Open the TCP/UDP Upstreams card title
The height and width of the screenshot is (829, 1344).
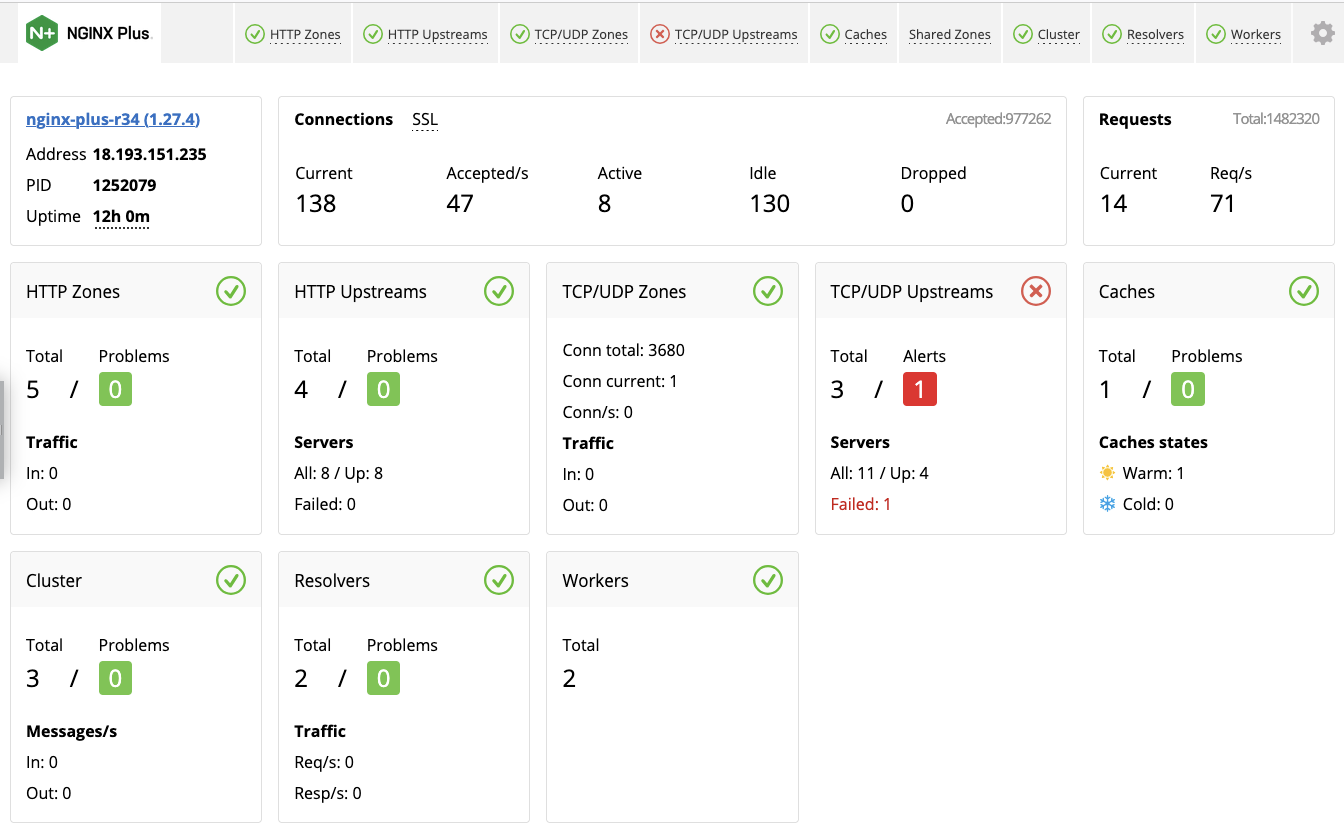pyautogui.click(x=912, y=292)
